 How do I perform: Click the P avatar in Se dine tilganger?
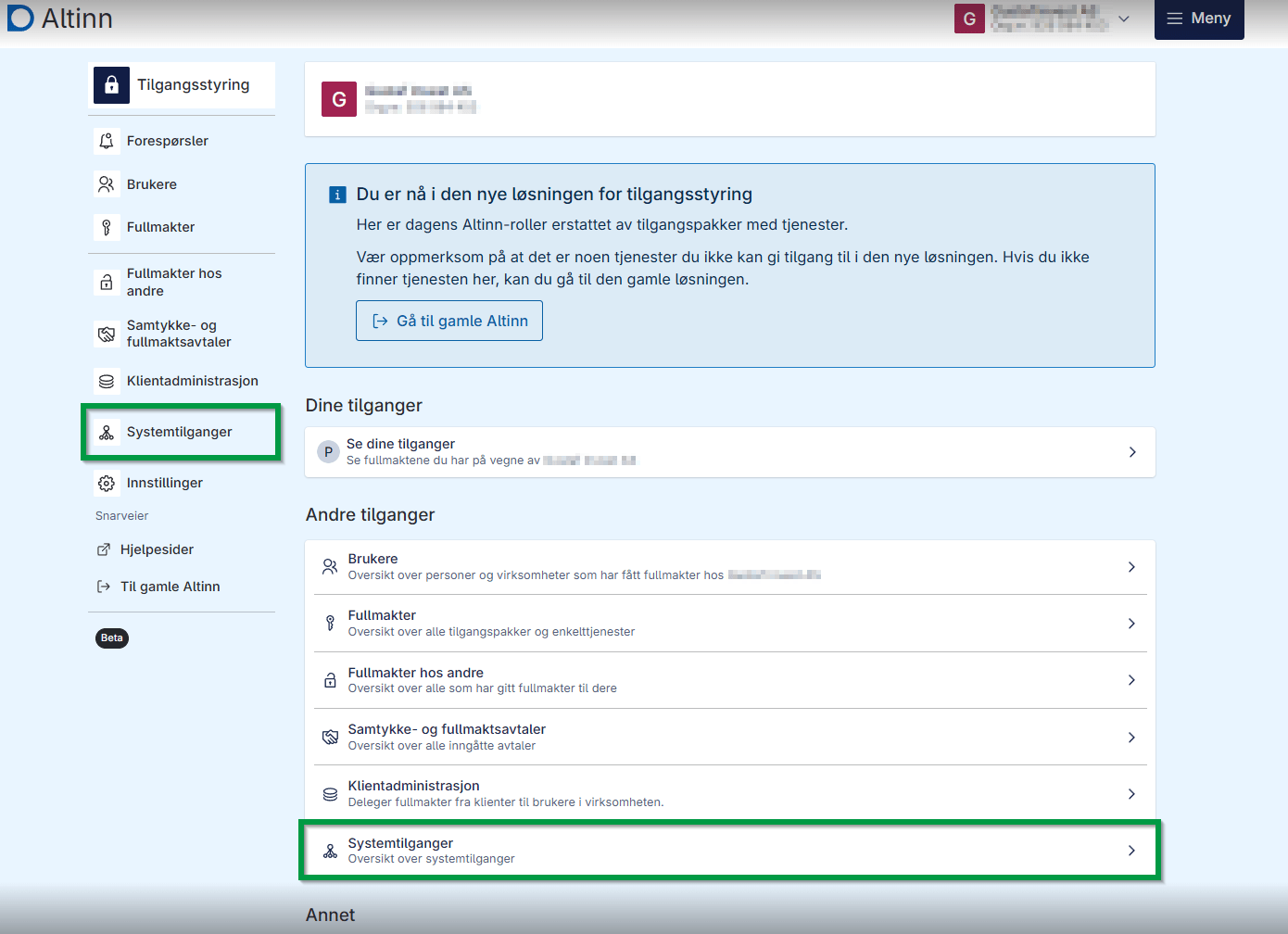point(328,452)
